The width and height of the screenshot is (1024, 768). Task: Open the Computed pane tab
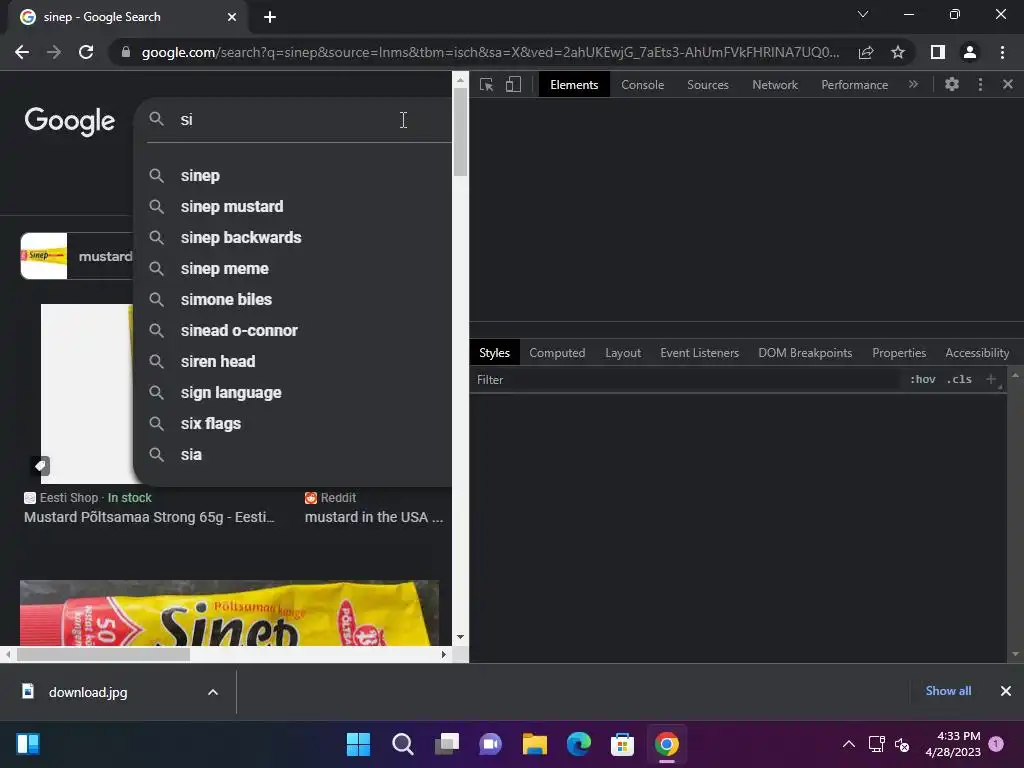click(x=557, y=353)
